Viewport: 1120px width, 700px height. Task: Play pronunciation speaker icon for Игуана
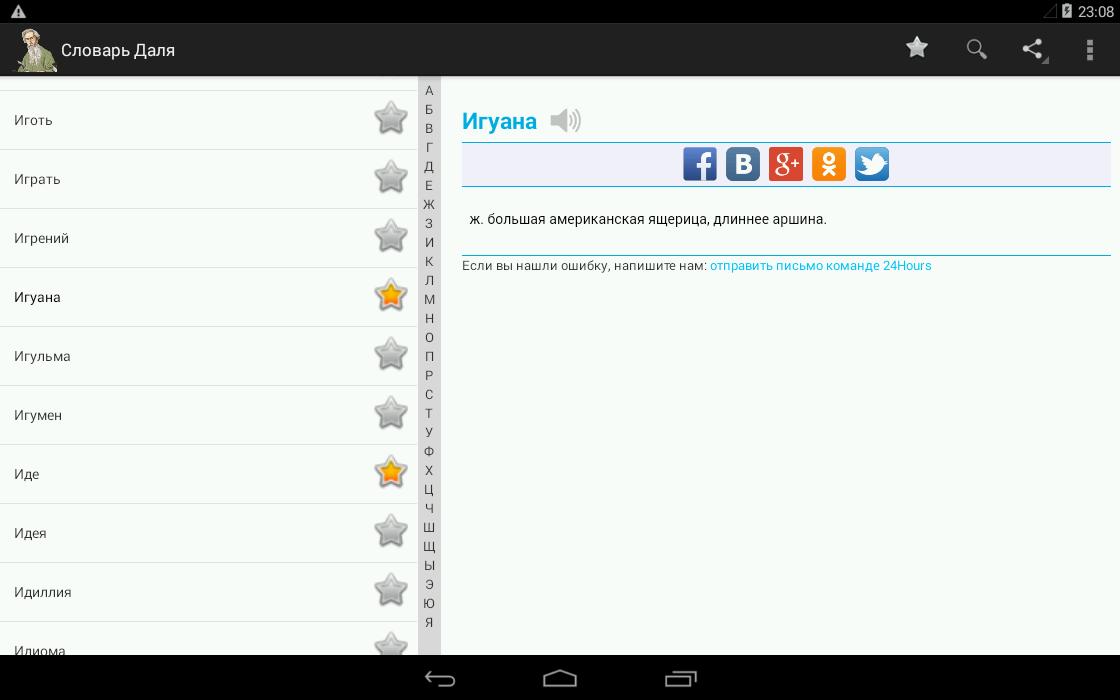pyautogui.click(x=565, y=121)
